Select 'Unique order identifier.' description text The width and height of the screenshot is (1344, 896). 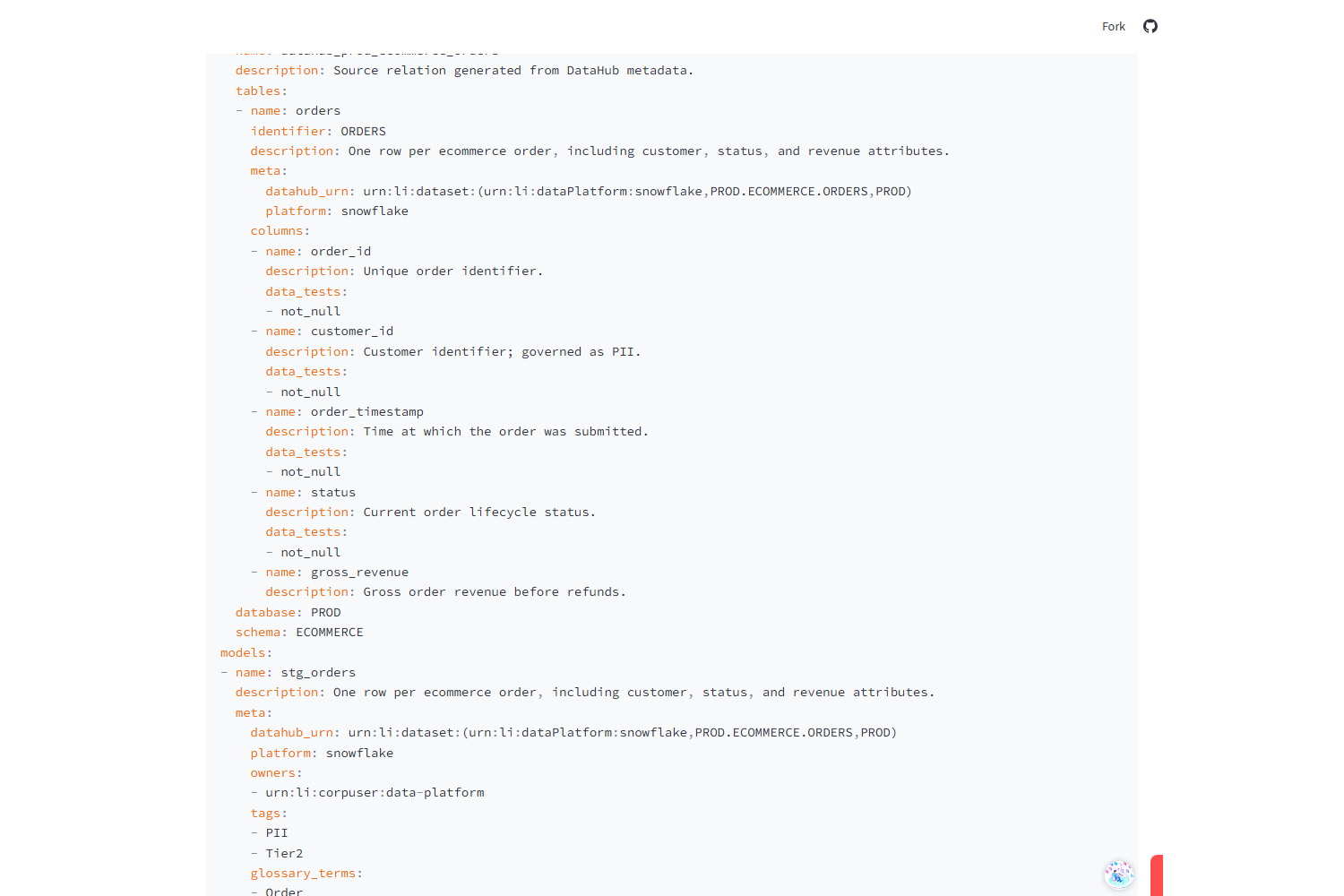coord(453,271)
